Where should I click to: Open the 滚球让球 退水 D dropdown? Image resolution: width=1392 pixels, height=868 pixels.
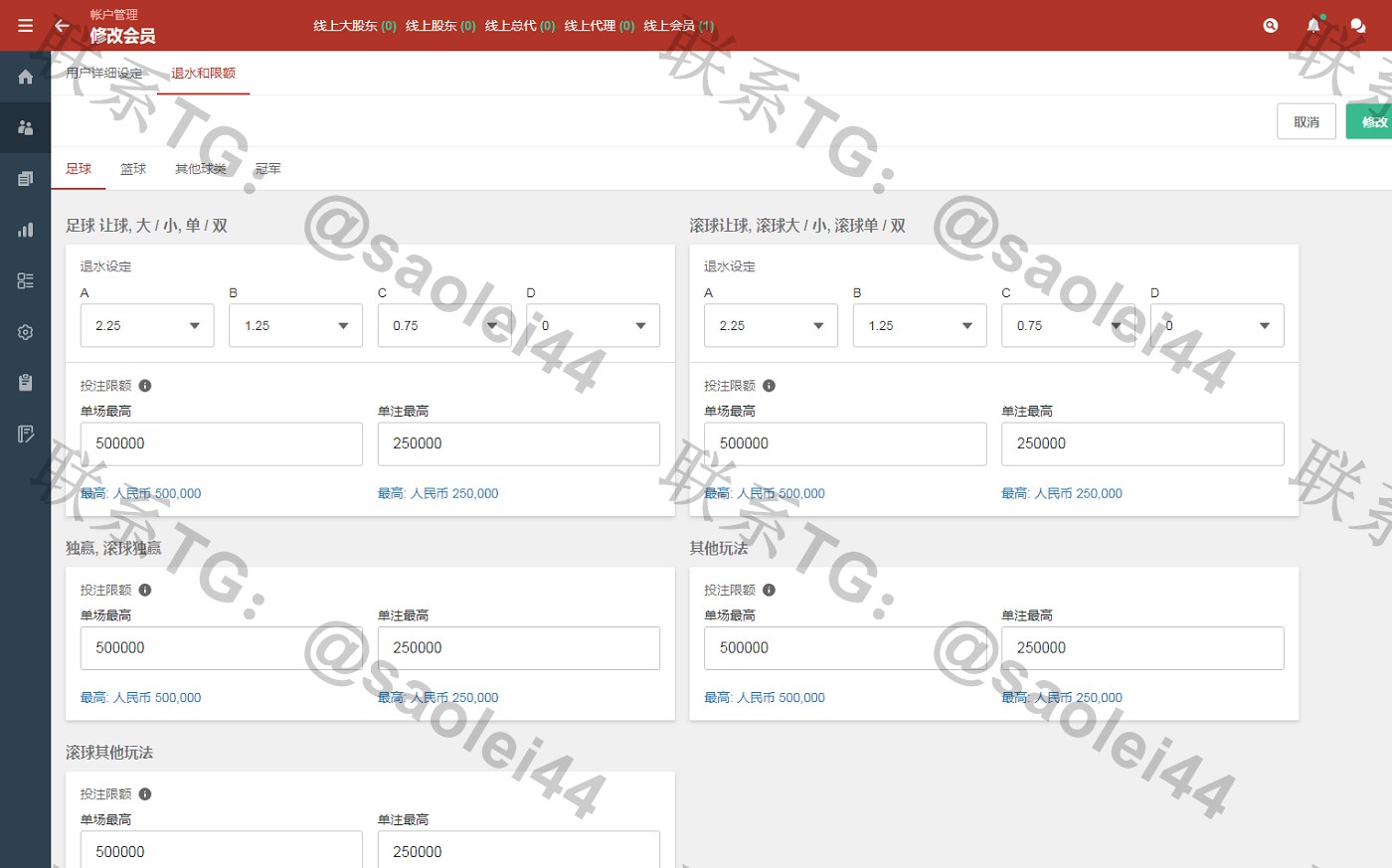[x=1216, y=326]
